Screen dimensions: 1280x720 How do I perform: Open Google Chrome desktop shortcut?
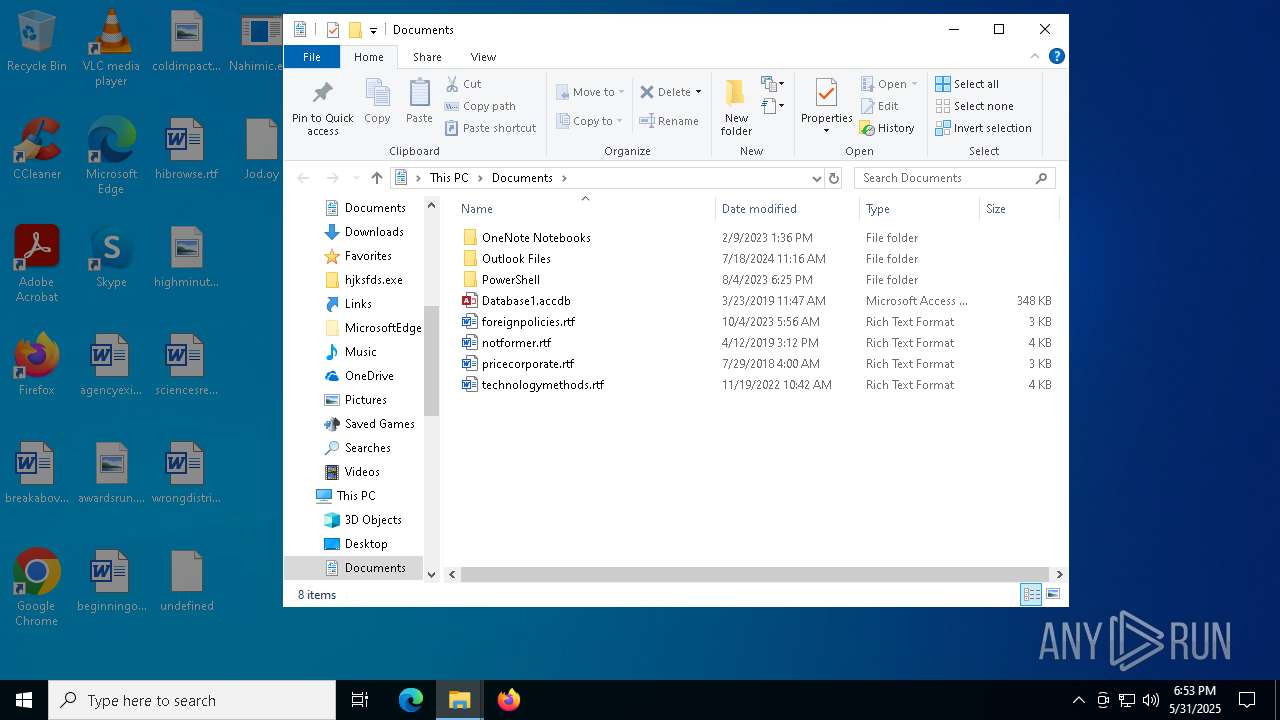[37, 588]
